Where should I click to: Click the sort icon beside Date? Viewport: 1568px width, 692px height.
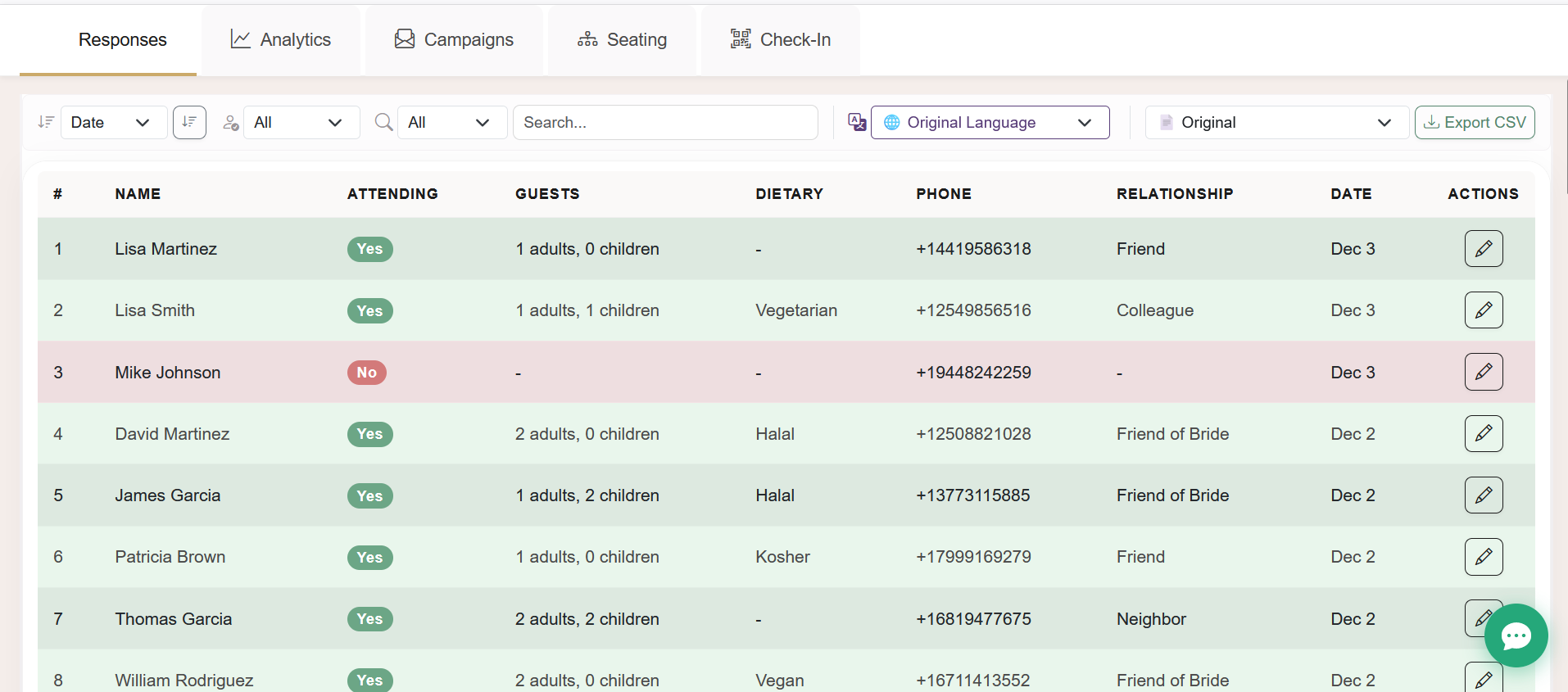pyautogui.click(x=46, y=122)
